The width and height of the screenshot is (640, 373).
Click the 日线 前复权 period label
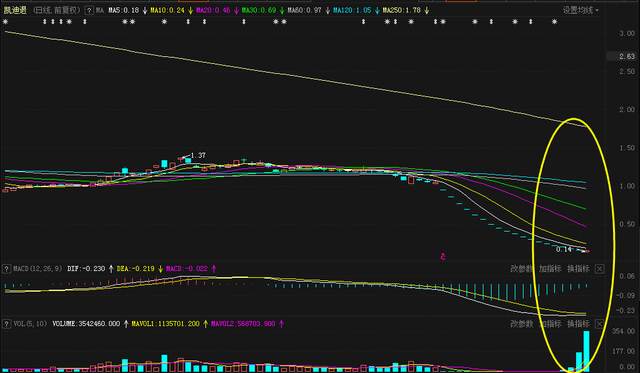tap(56, 11)
